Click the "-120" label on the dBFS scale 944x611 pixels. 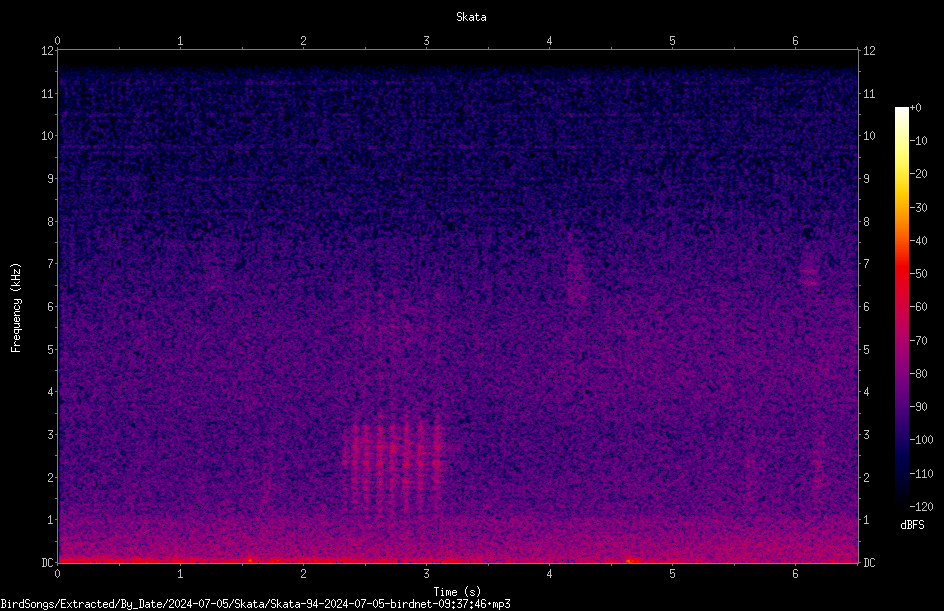point(921,506)
